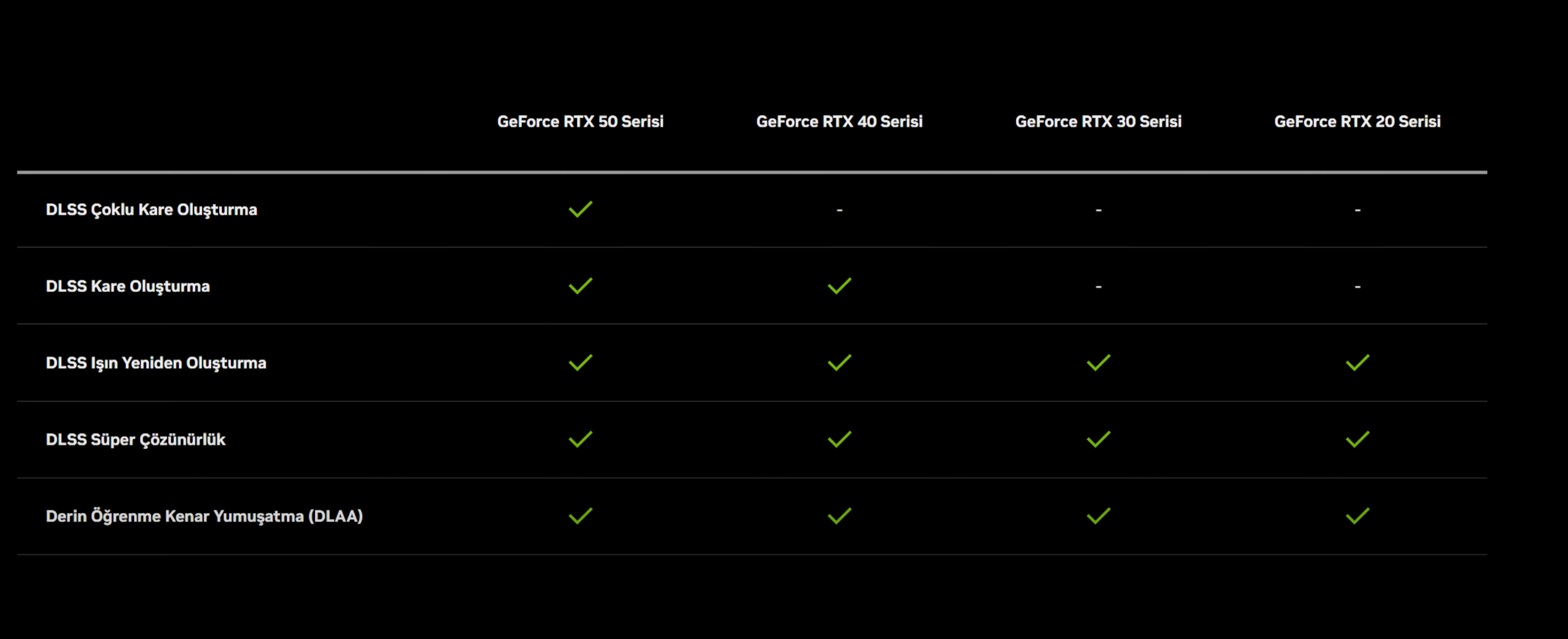The image size is (1568, 639).
Task: Click the DLSS Kare Oluşturma row label
Action: click(128, 287)
